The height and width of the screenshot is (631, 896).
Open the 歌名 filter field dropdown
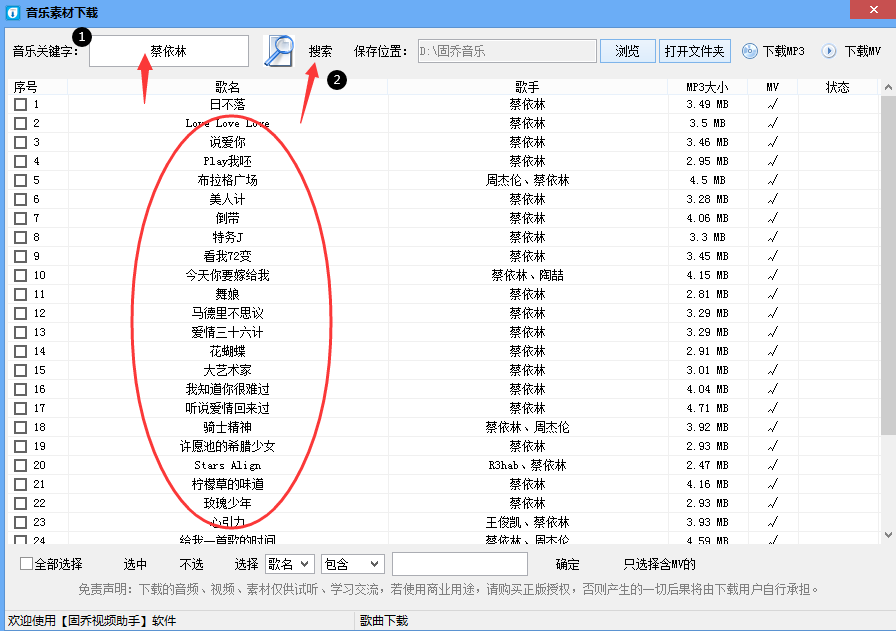pyautogui.click(x=290, y=564)
